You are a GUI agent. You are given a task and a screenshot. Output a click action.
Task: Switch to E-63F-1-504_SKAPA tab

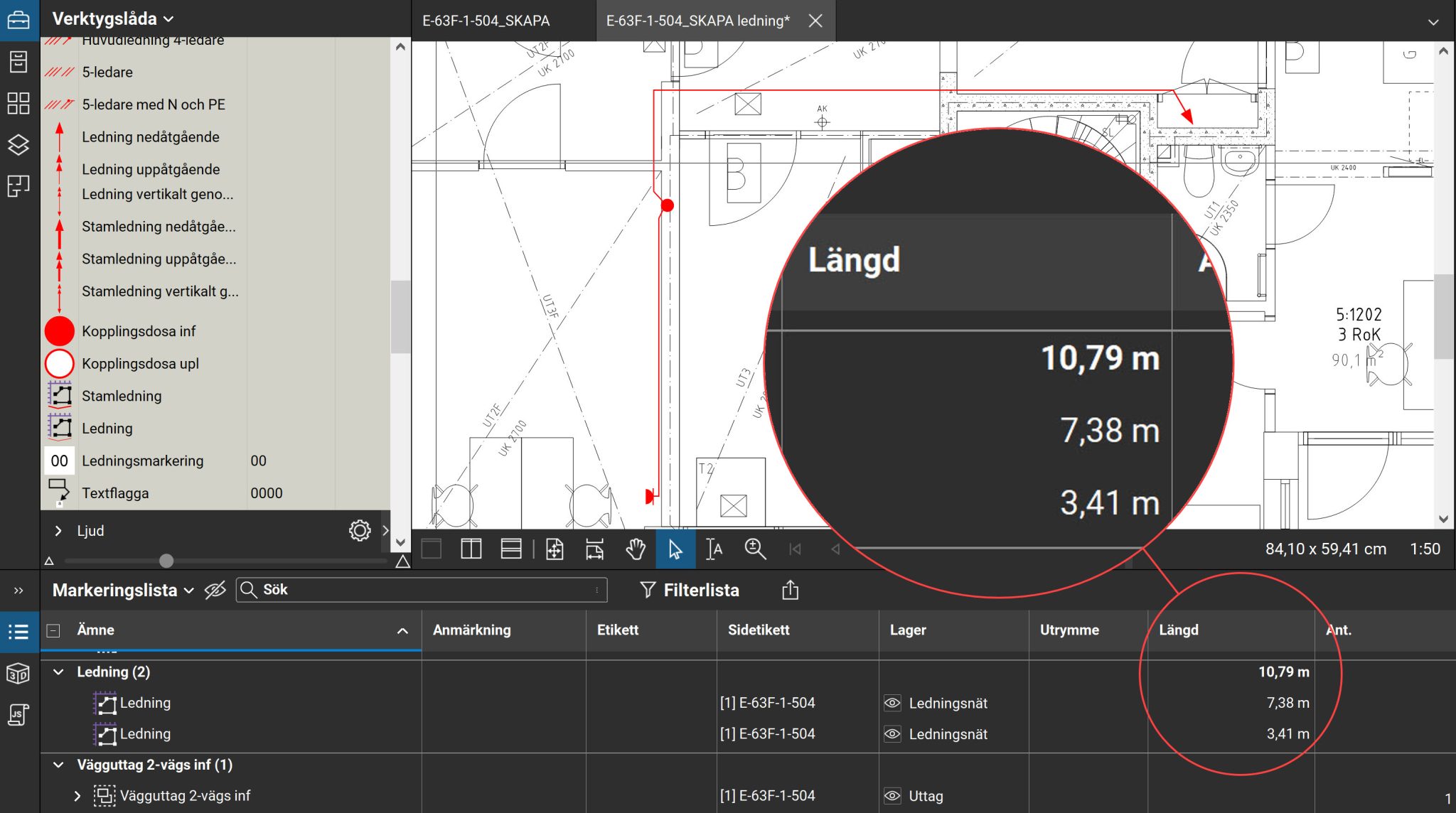click(486, 21)
